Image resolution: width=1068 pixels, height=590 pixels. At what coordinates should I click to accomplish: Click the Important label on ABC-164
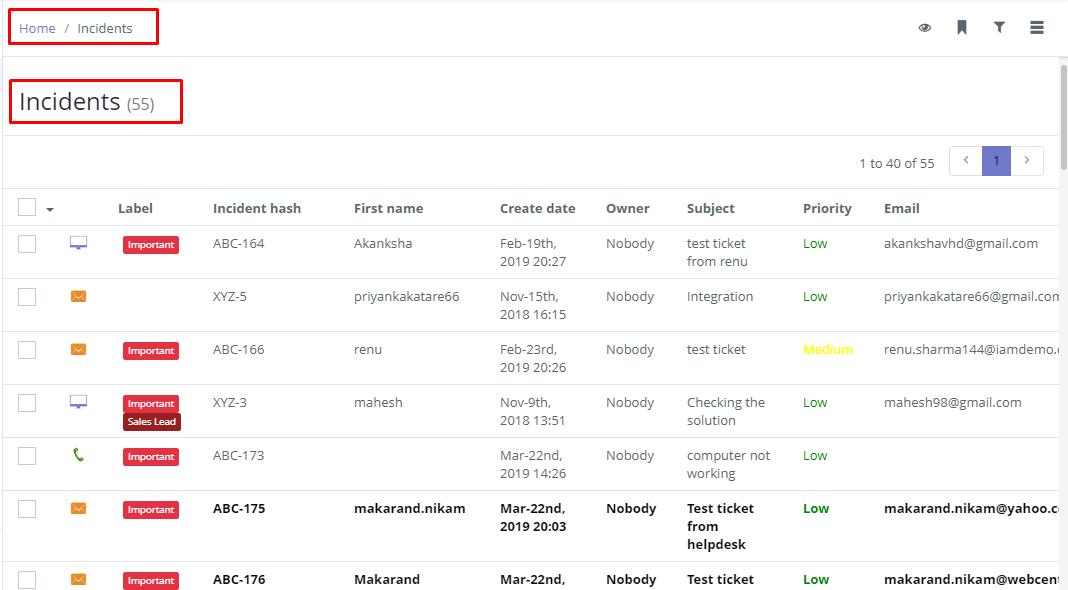pyautogui.click(x=150, y=244)
